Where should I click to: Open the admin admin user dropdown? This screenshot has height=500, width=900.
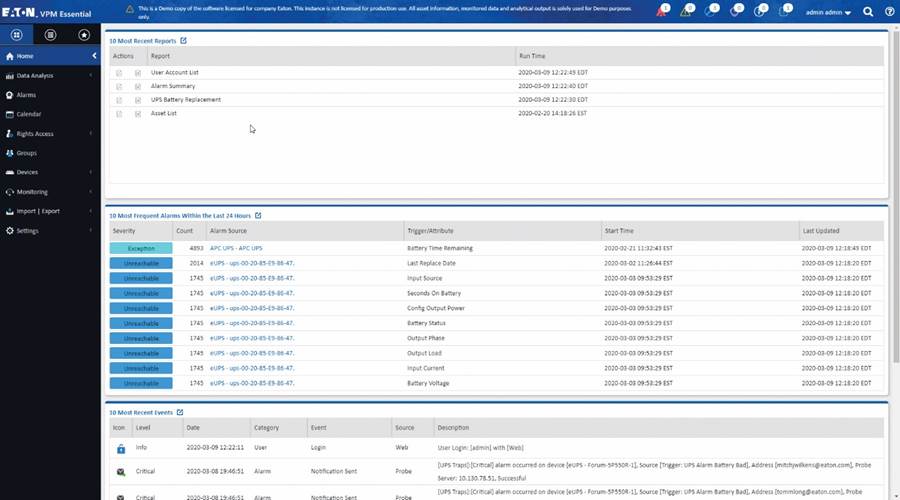(828, 12)
